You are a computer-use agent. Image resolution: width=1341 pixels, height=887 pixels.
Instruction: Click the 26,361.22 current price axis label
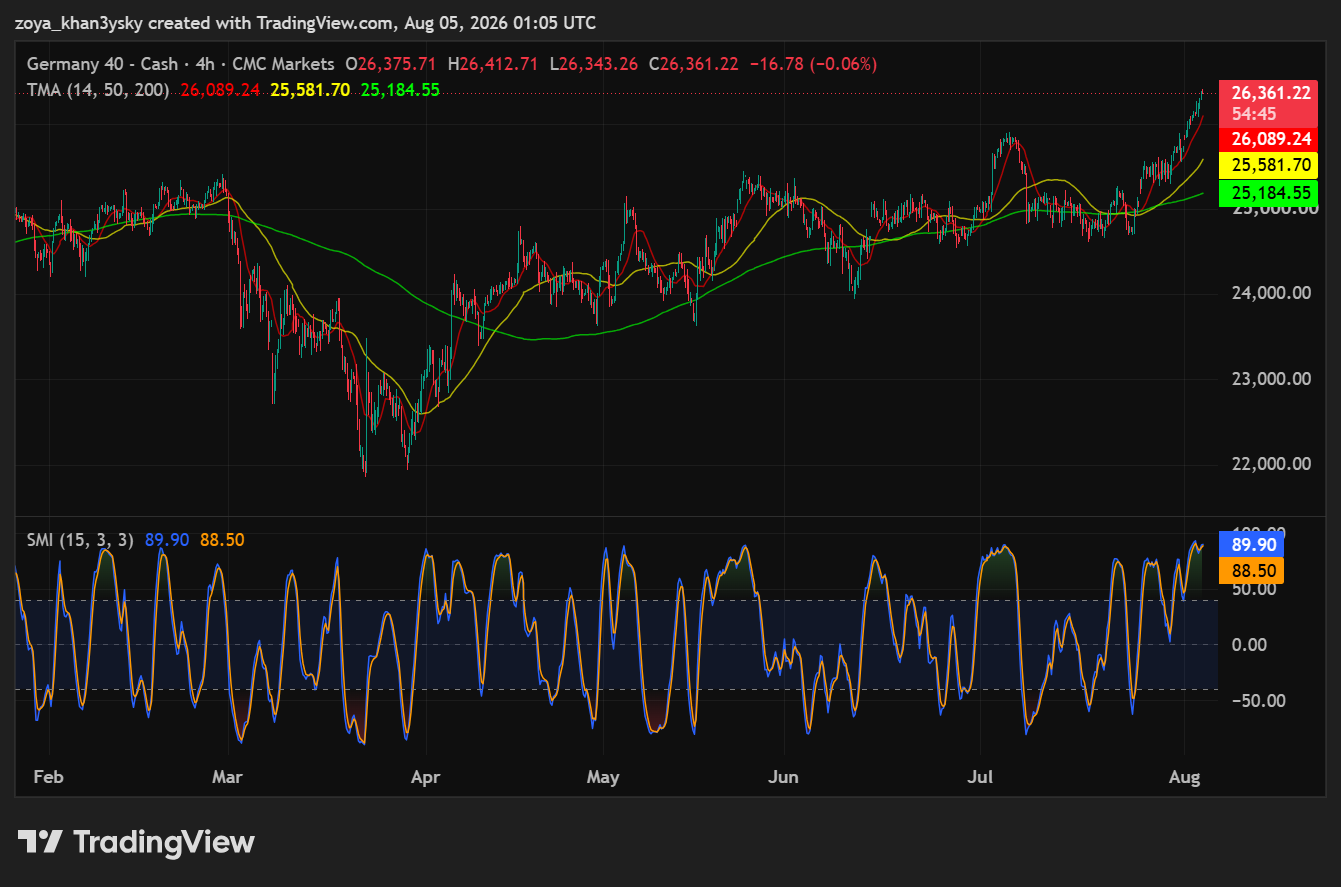(1271, 93)
